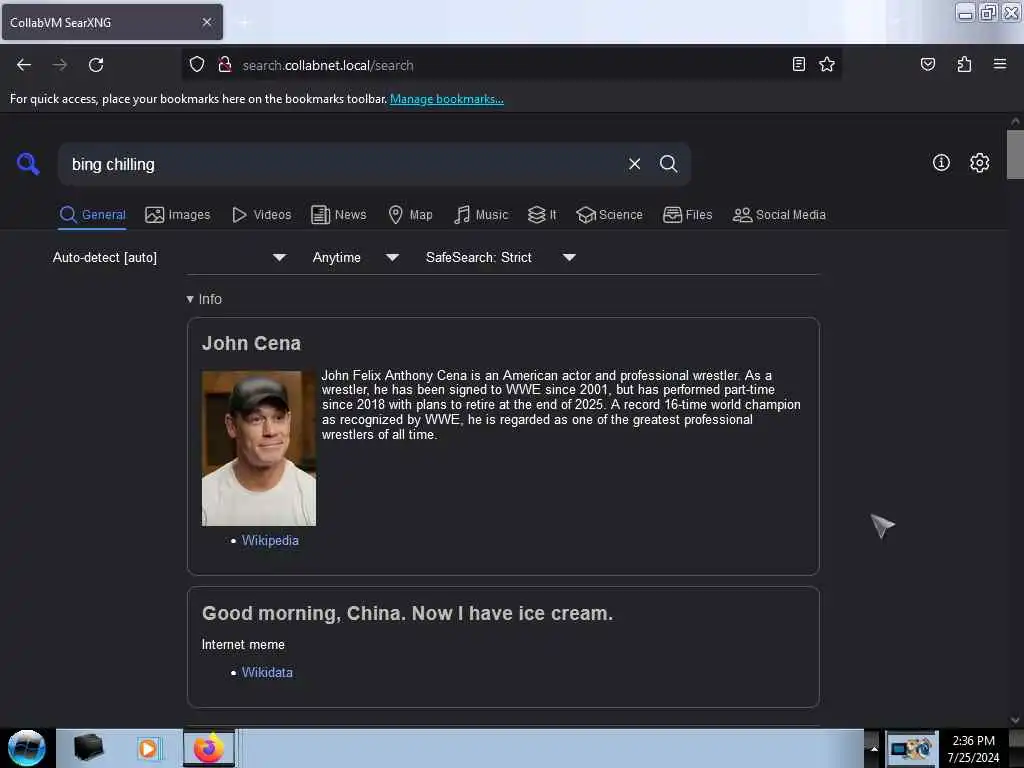This screenshot has width=1024, height=768.
Task: Open the Windows Start orb
Action: [27, 748]
